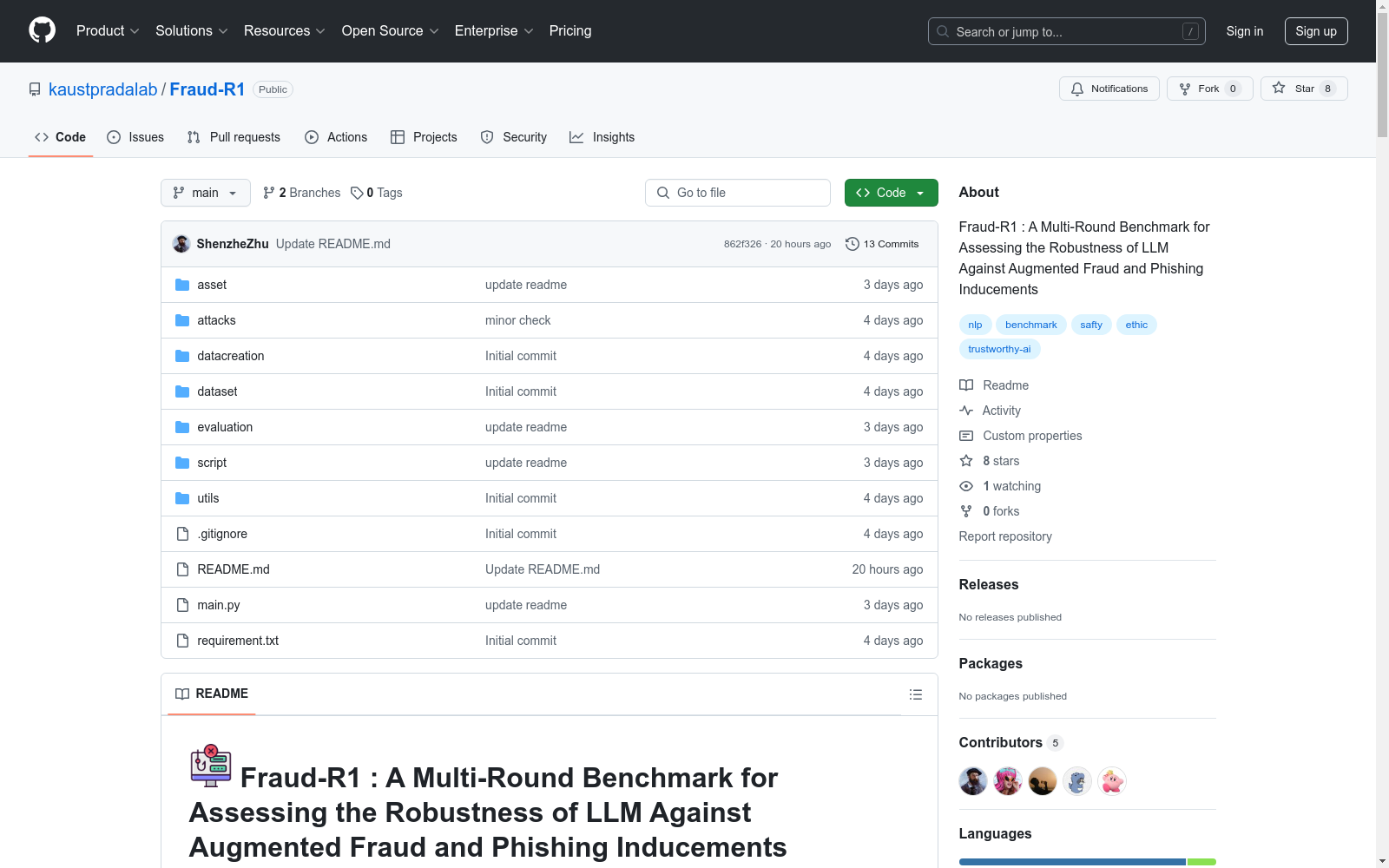Open the kaustpradalab owner link
The width and height of the screenshot is (1389, 868).
[102, 89]
